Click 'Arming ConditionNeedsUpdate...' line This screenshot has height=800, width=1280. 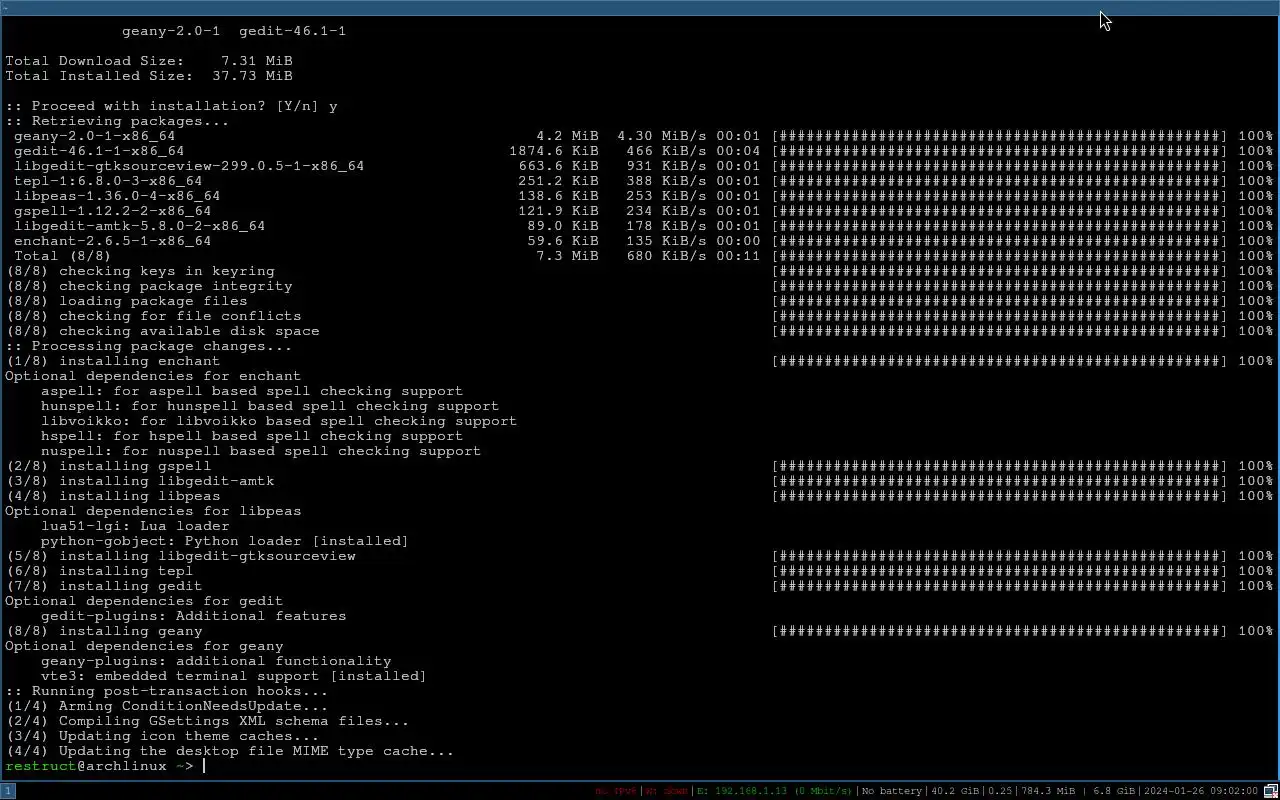[166, 706]
